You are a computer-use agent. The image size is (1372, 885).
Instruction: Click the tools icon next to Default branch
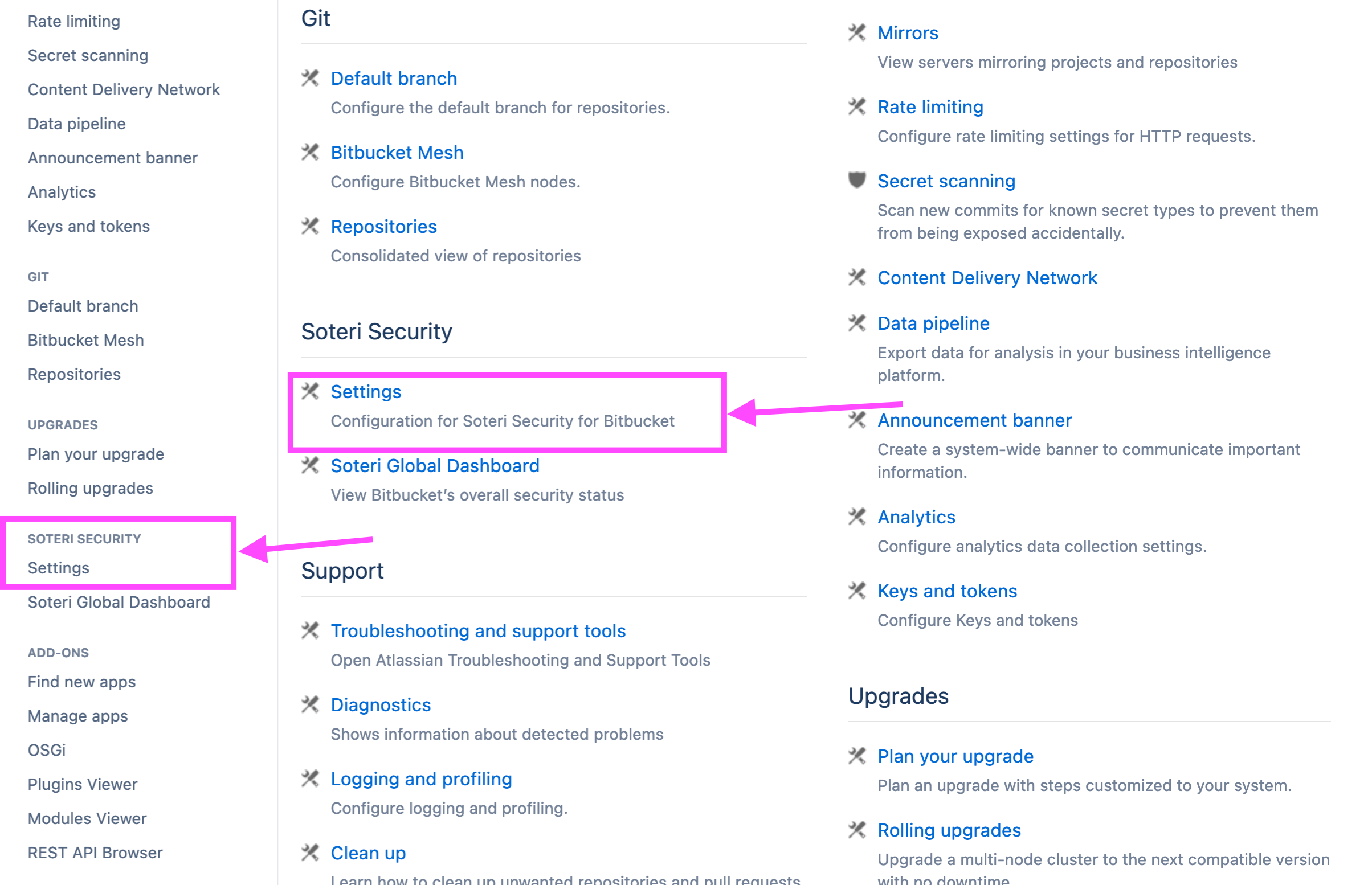click(x=310, y=77)
